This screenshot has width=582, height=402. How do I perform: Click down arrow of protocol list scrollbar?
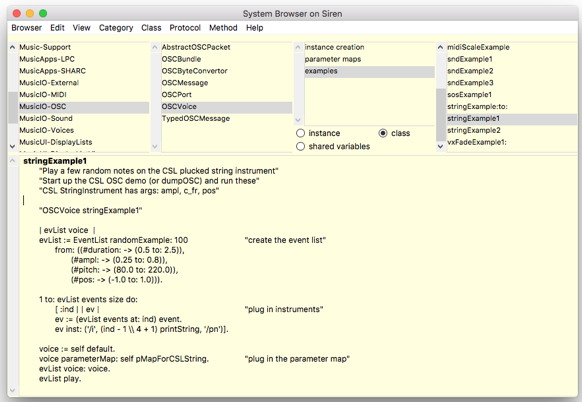tap(298, 120)
